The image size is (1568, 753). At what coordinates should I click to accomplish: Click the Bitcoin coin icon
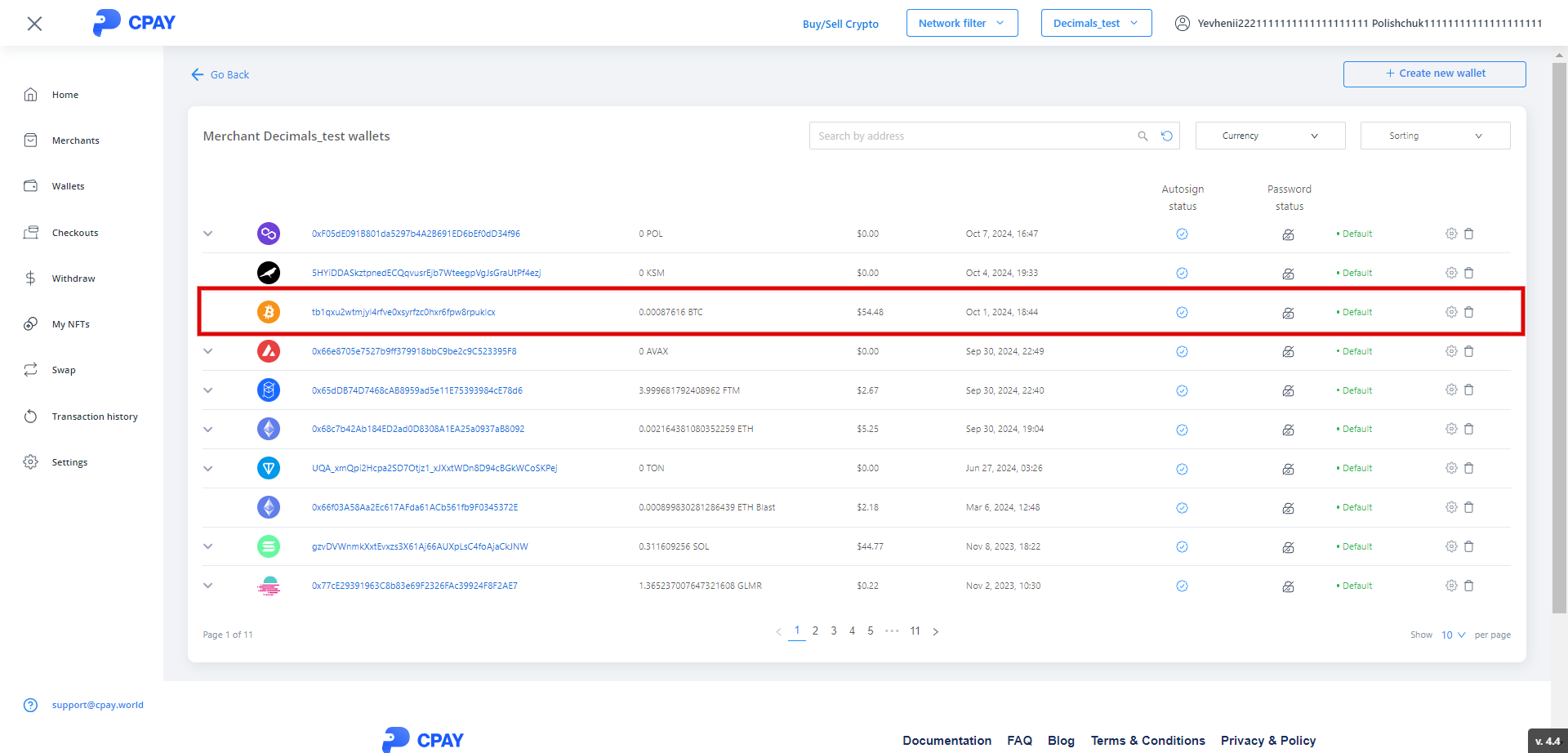click(x=269, y=312)
